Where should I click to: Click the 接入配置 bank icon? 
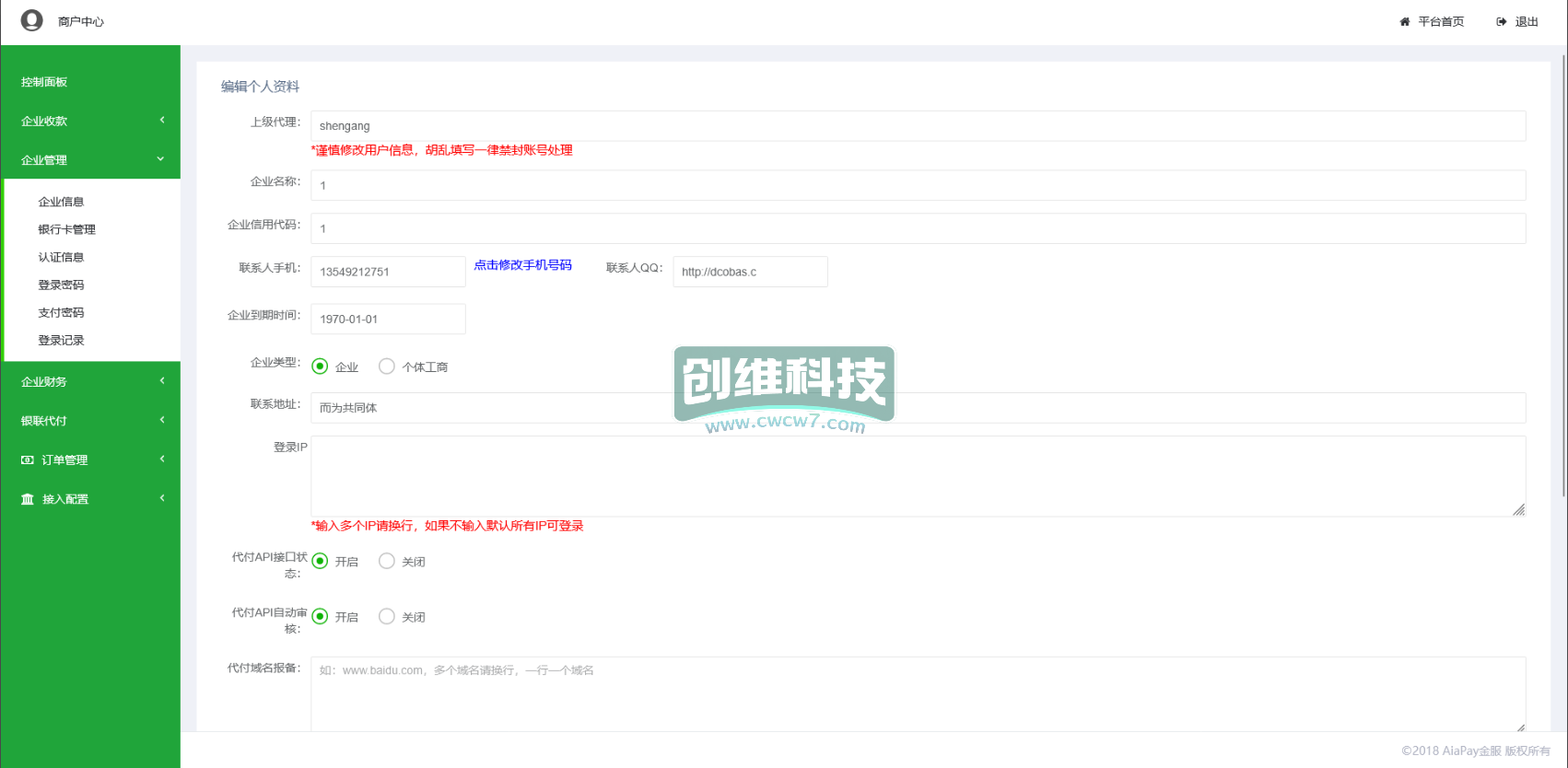(x=28, y=499)
